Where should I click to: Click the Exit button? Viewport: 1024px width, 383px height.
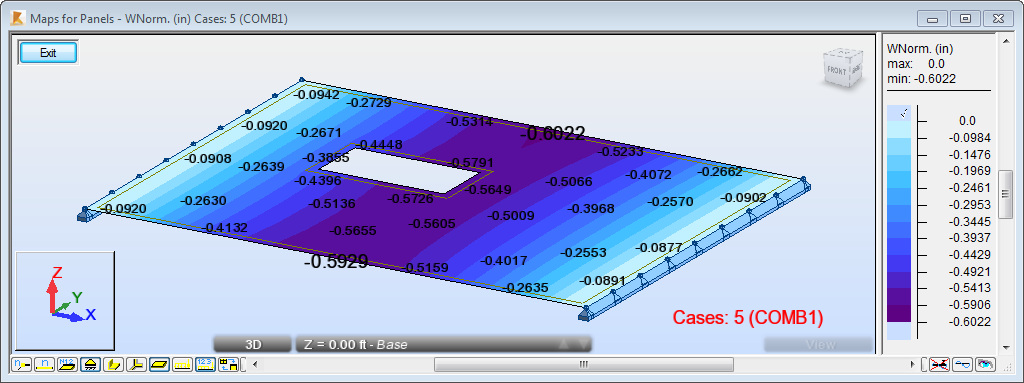pos(48,53)
